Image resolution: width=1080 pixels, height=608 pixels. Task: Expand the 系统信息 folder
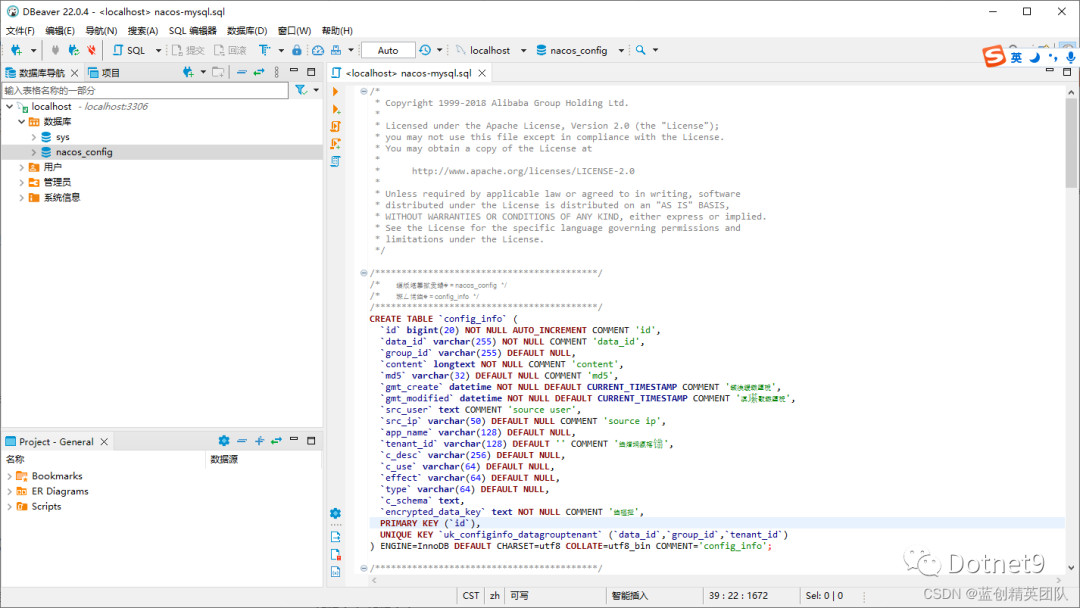[22, 198]
